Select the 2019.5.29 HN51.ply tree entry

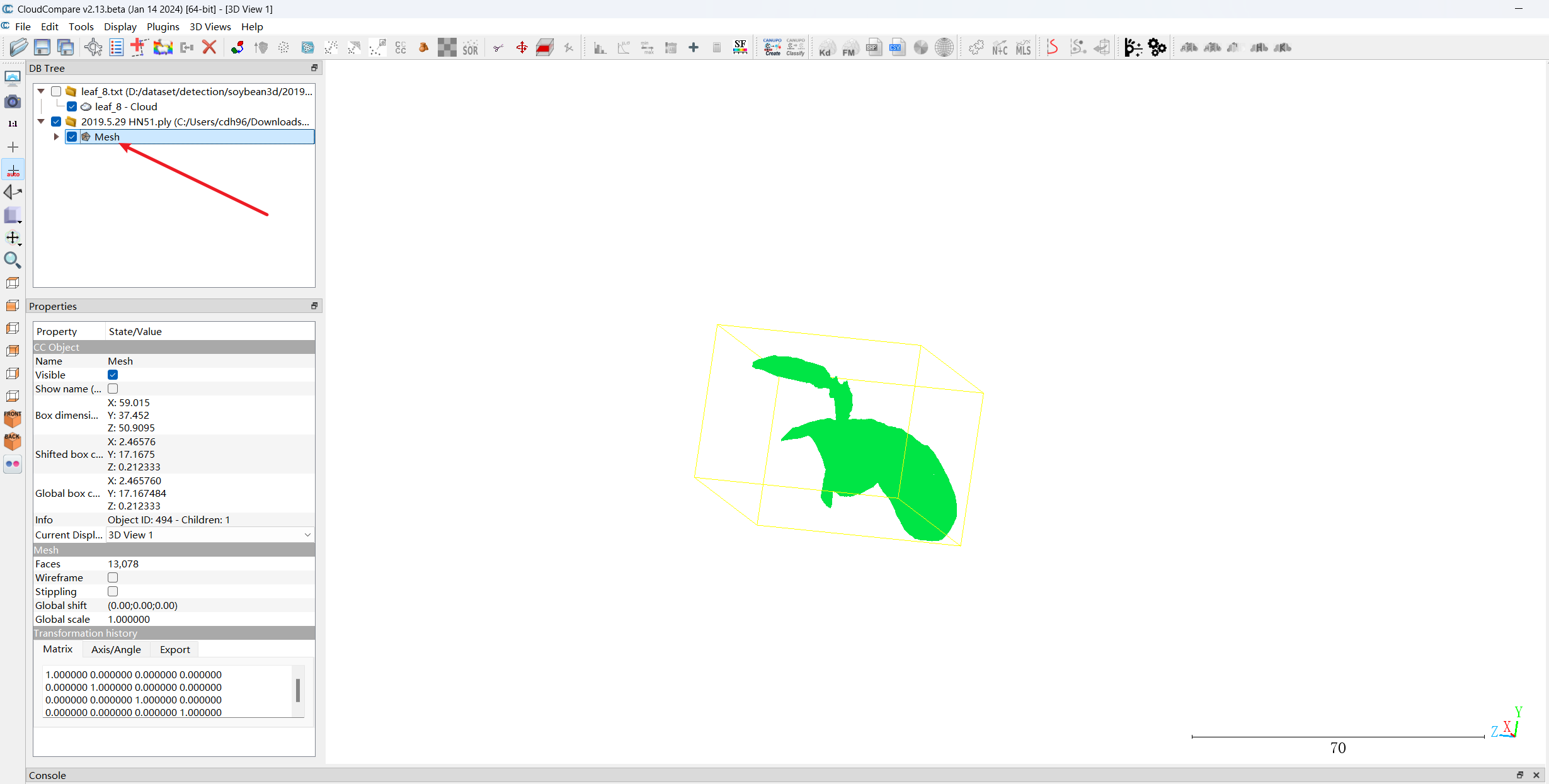click(195, 122)
